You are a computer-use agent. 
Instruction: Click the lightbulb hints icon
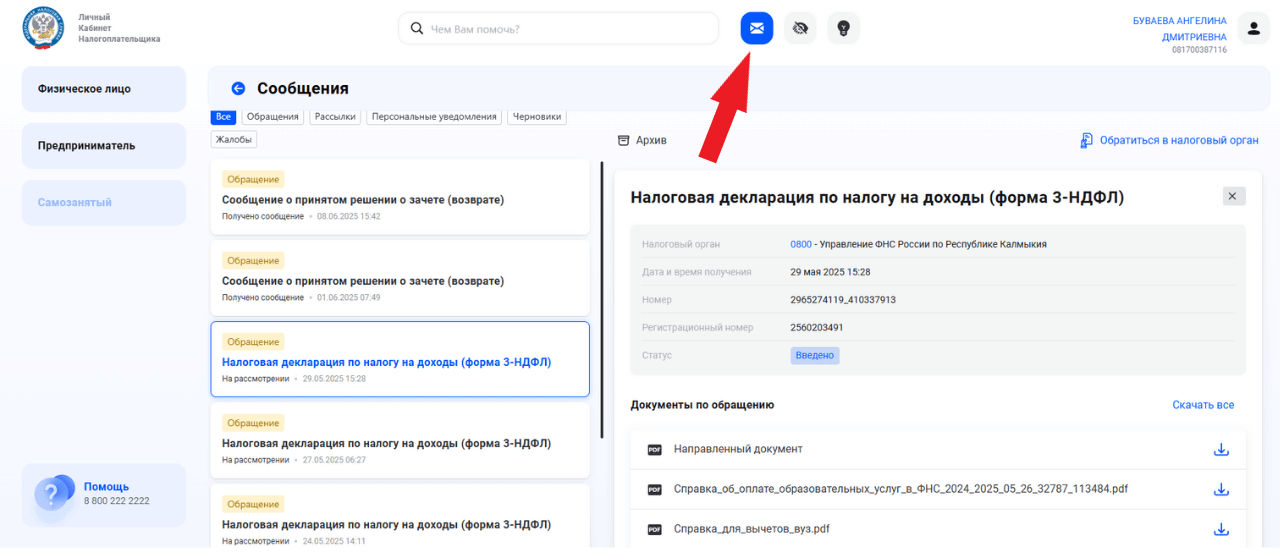coord(843,28)
